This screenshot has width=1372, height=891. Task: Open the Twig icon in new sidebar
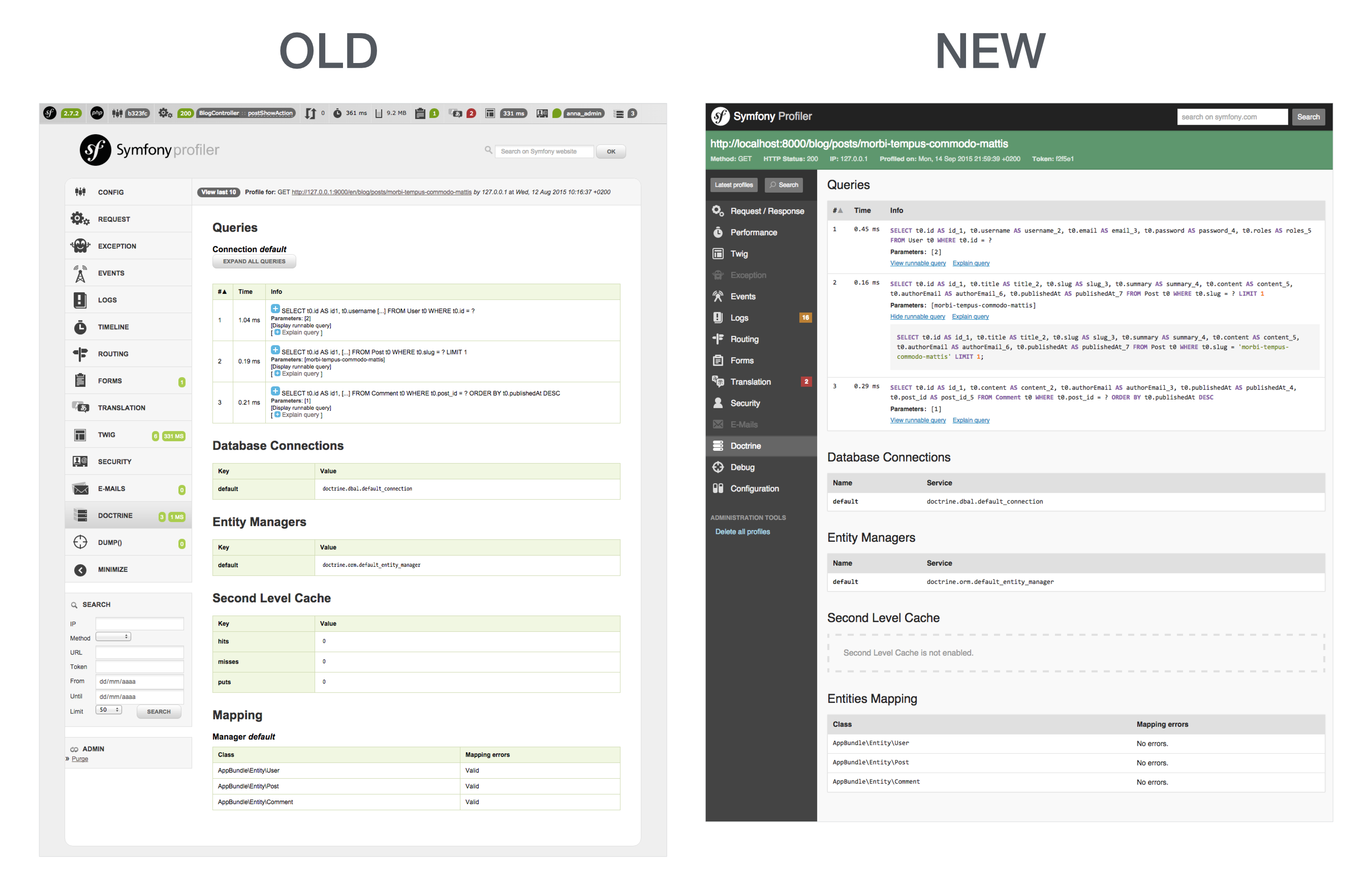click(x=718, y=253)
